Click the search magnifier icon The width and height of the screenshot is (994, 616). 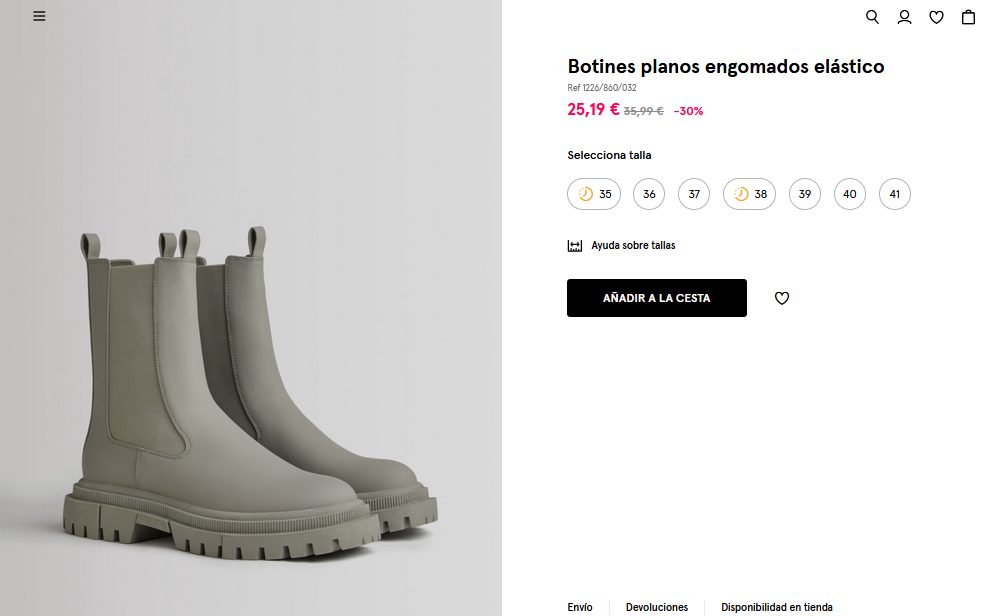(x=872, y=17)
